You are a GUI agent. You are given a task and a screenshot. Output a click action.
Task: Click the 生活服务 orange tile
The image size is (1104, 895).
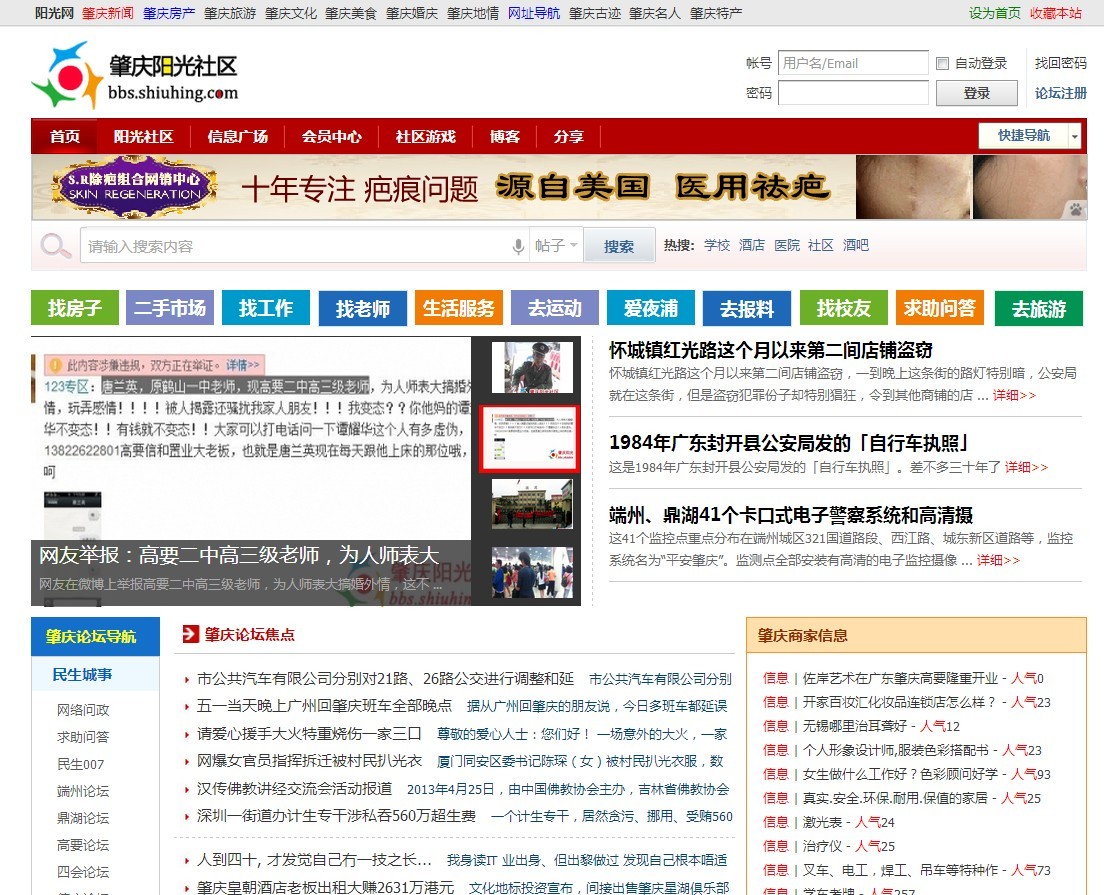459,308
